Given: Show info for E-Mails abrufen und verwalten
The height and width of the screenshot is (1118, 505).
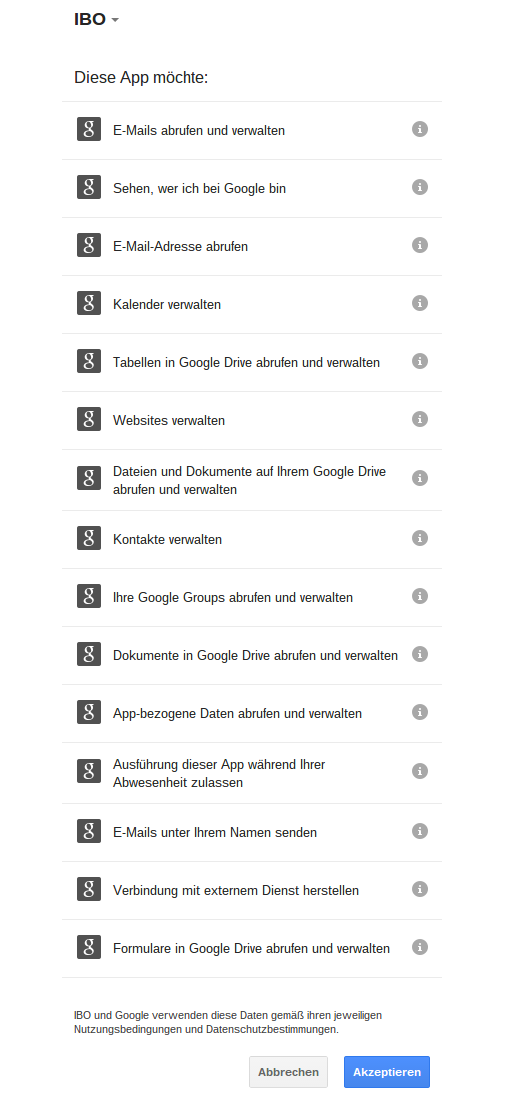Looking at the screenshot, I should pyautogui.click(x=420, y=129).
